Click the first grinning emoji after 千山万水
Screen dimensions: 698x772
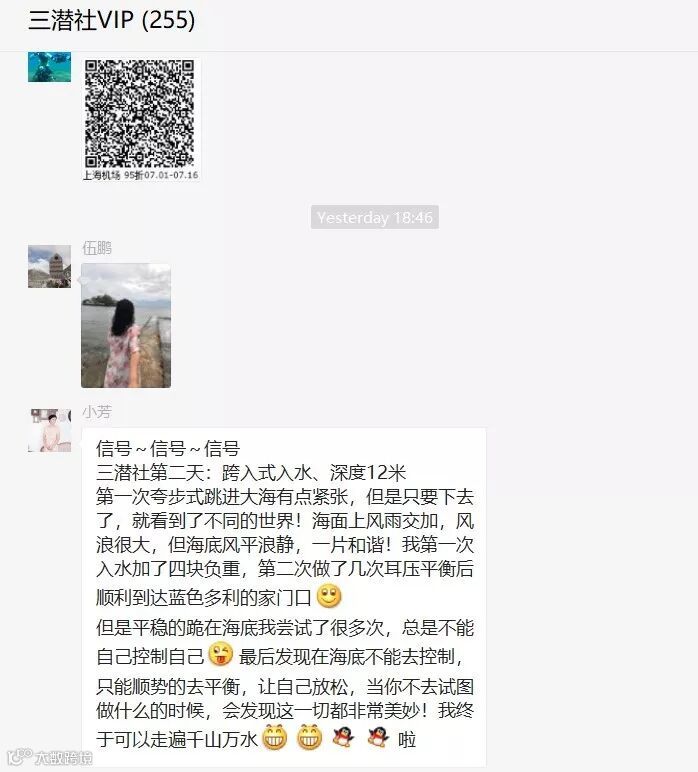[275, 738]
